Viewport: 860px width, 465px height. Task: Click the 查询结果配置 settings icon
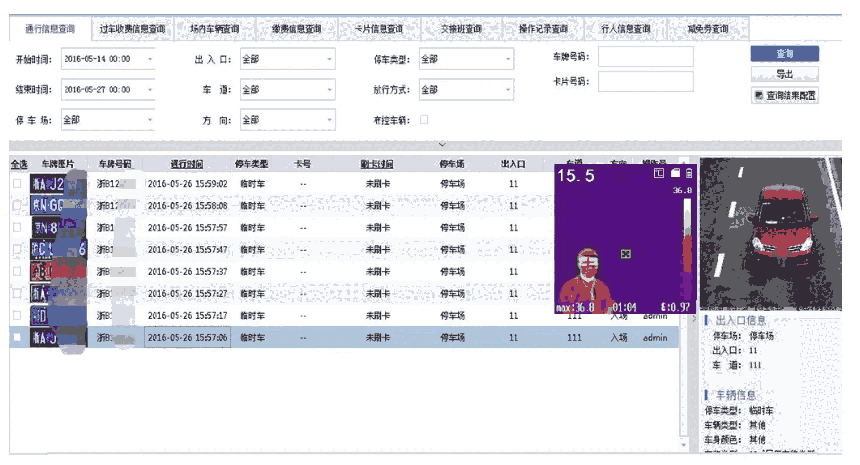click(759, 95)
